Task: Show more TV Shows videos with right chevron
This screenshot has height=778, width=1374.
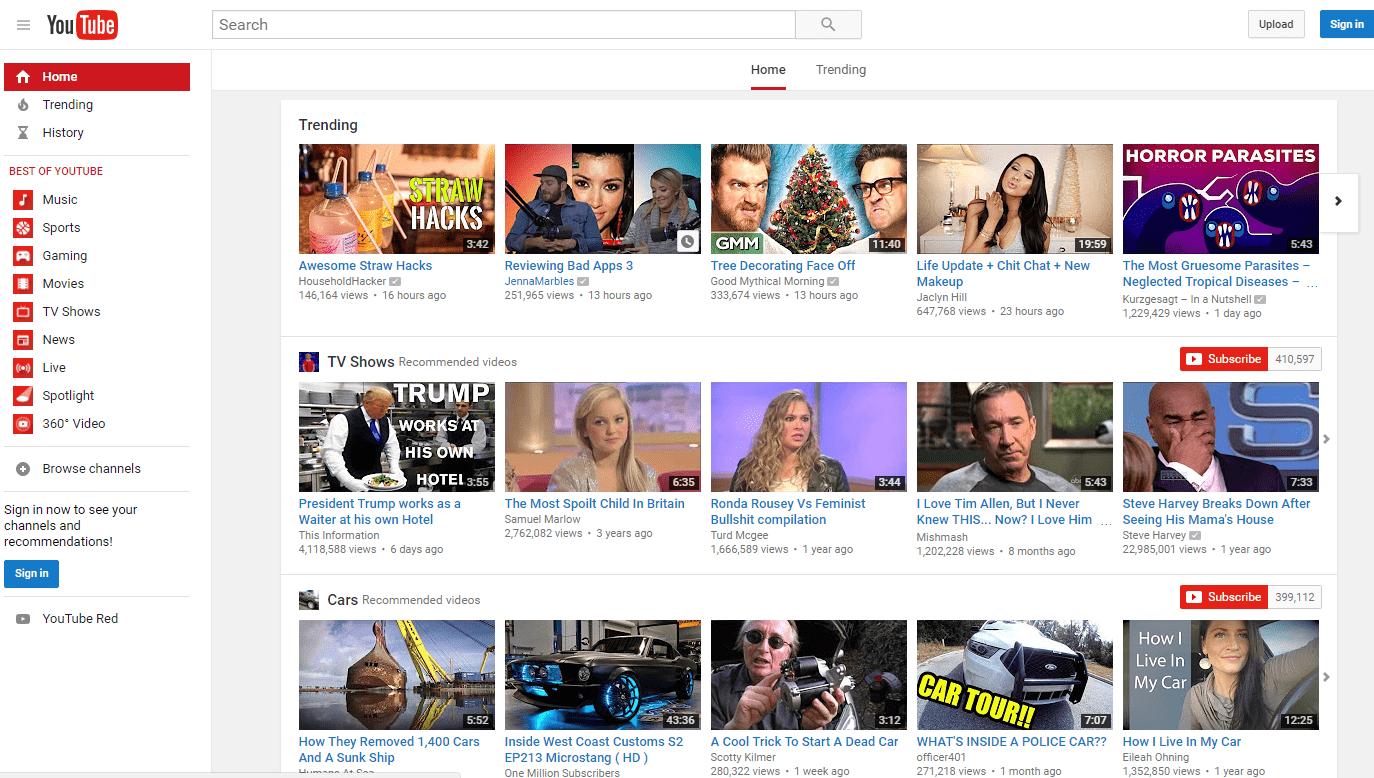Action: [1327, 439]
